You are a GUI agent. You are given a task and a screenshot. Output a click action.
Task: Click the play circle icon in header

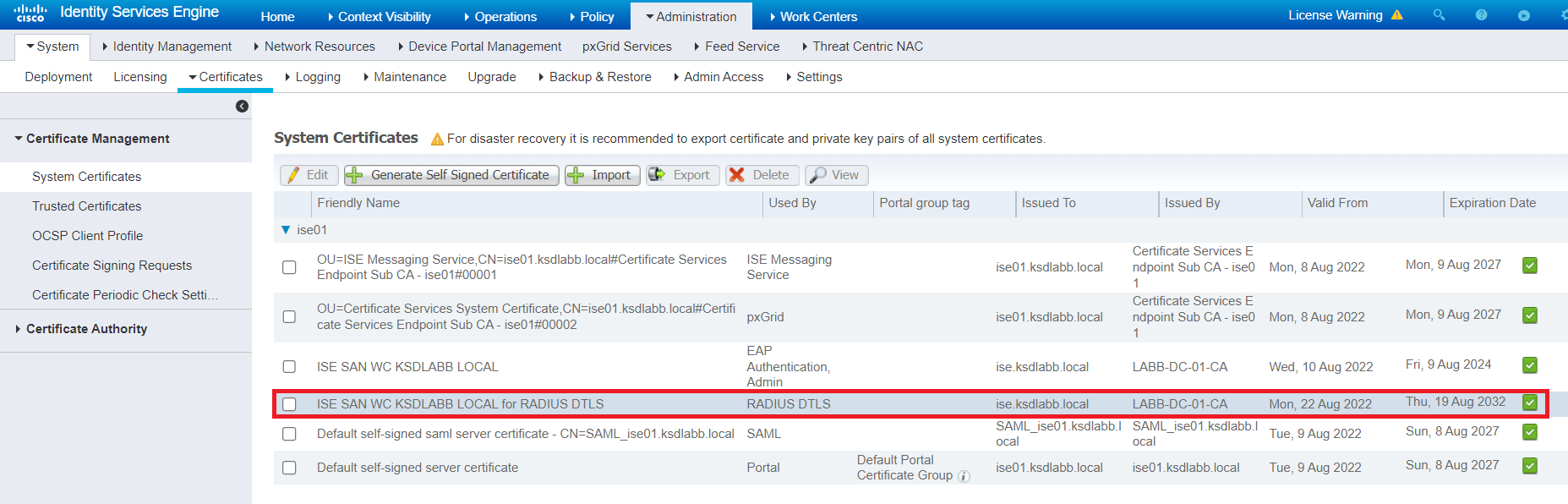point(1523,15)
